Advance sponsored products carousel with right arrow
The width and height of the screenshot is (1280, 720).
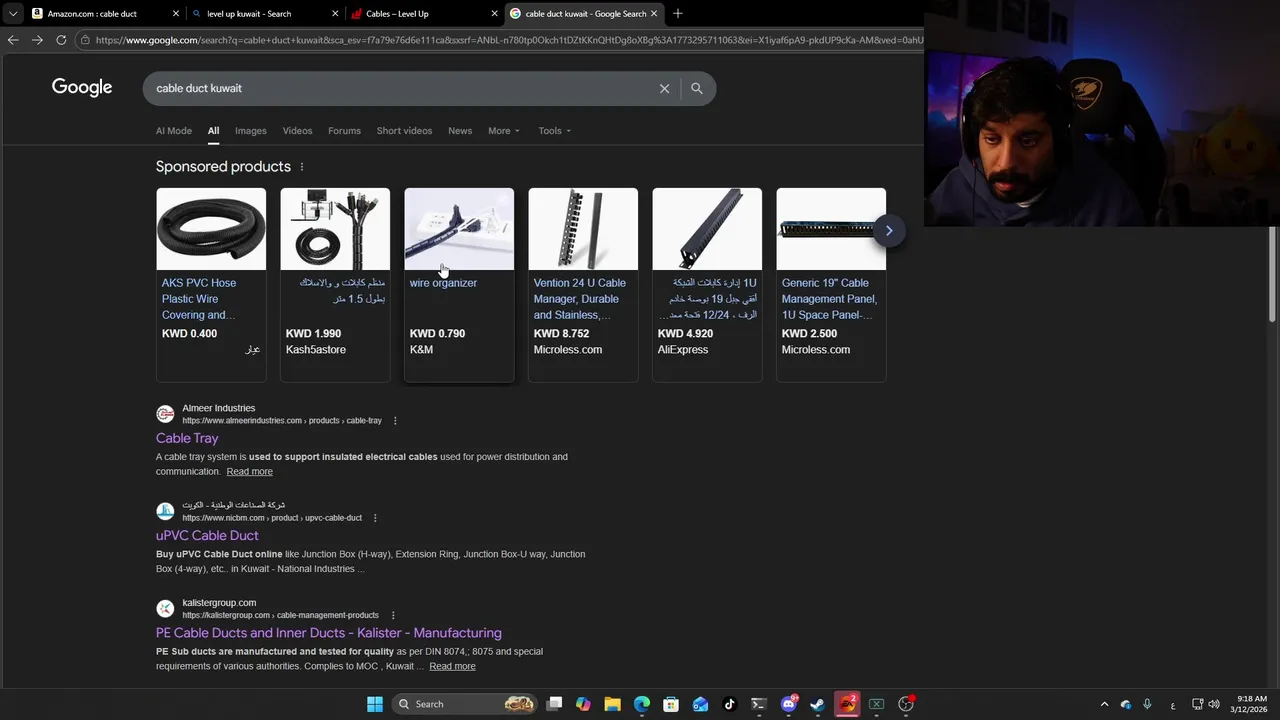pyautogui.click(x=888, y=231)
